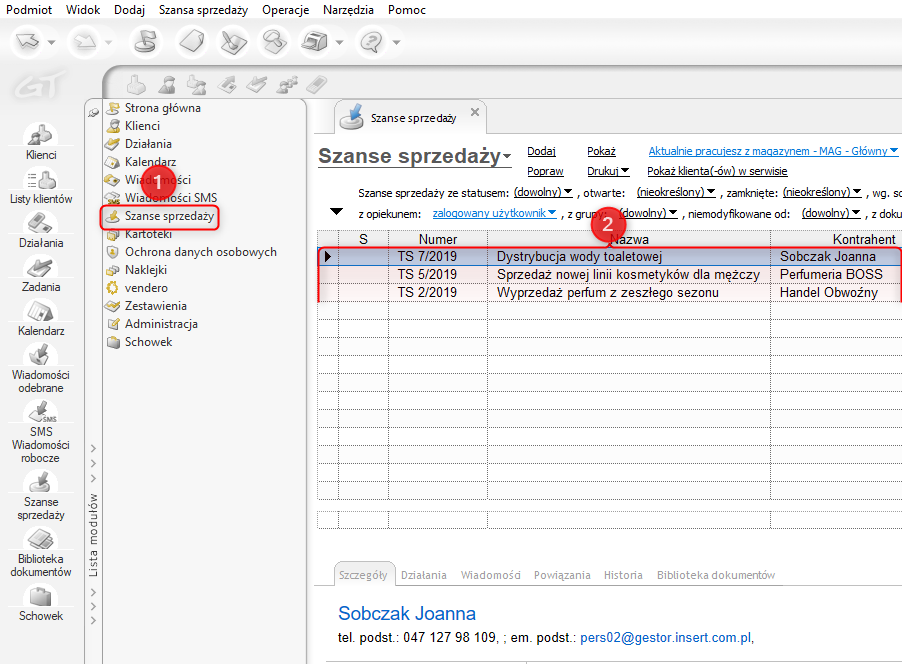Screen dimensions: 902x664
Task: Expand the zalogowany użytkownik dropdown
Action: [494, 213]
